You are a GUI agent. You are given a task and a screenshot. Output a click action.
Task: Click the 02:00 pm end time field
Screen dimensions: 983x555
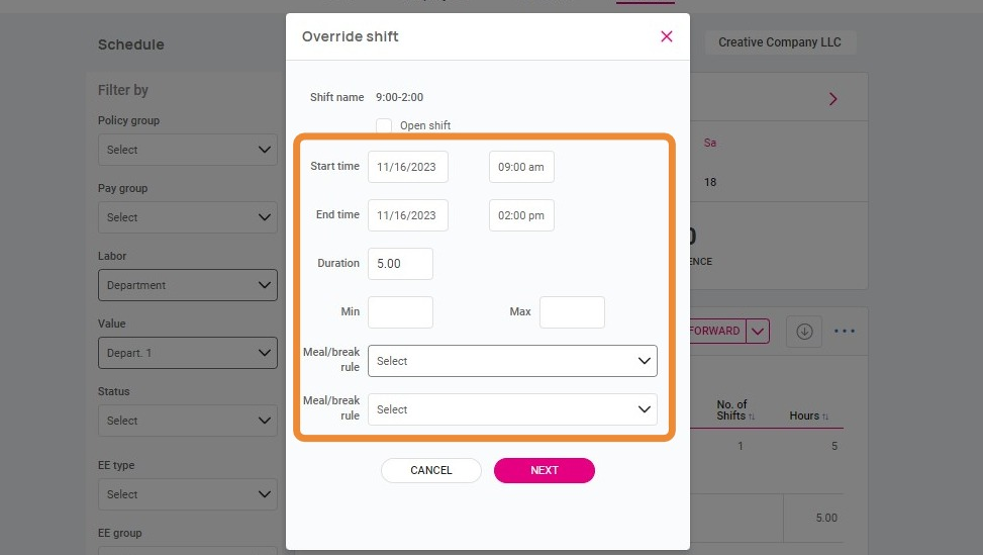[x=521, y=215]
